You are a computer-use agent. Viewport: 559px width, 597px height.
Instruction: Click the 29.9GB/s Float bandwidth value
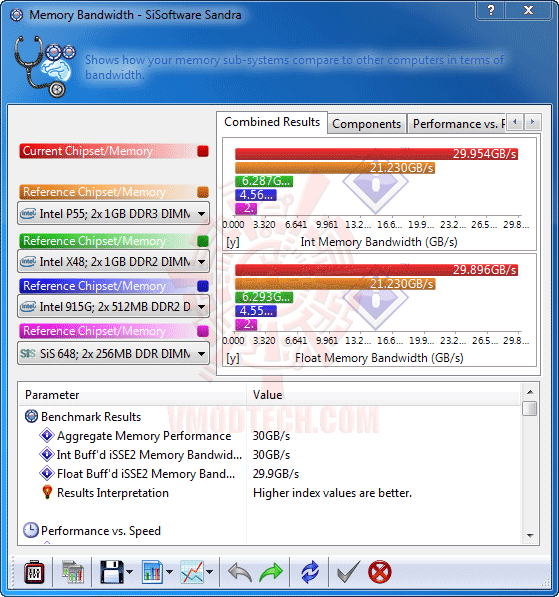276,474
